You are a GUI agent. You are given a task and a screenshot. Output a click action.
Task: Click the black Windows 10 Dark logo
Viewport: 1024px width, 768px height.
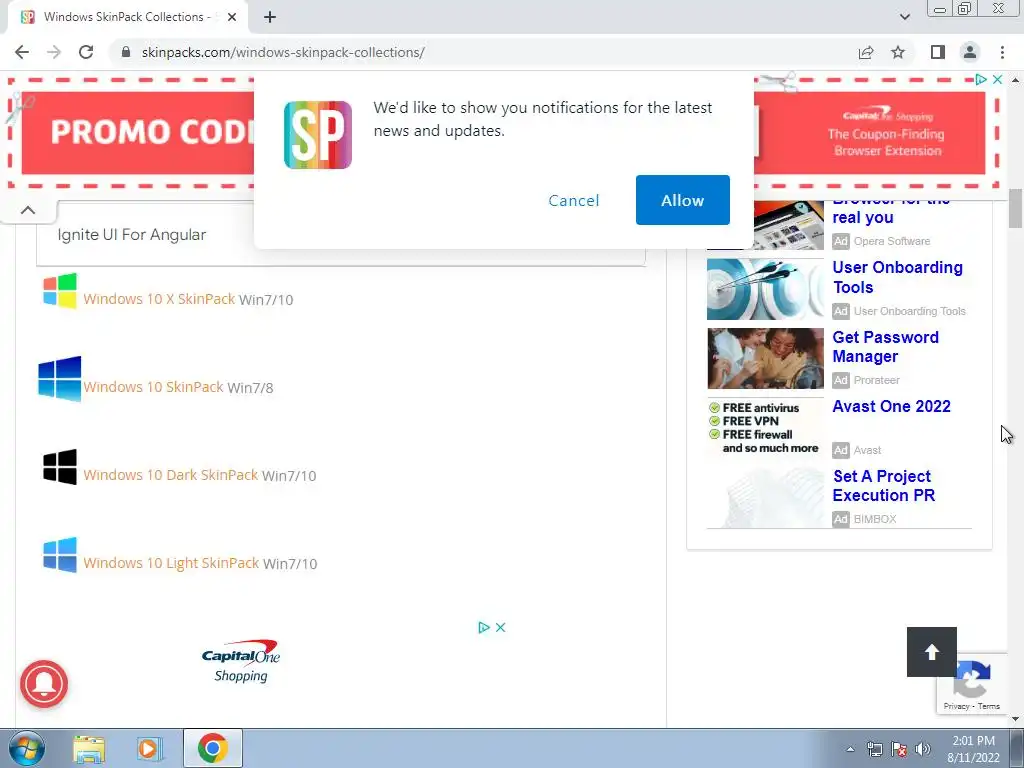59,466
